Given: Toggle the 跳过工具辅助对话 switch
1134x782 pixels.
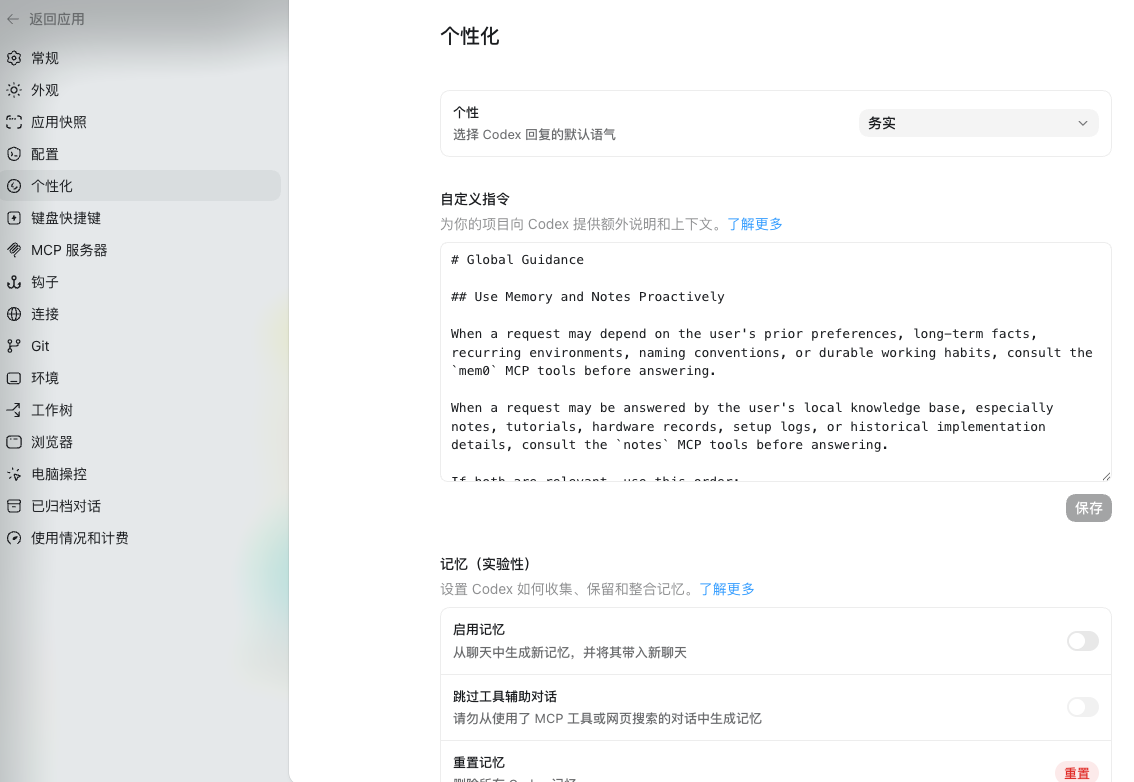Looking at the screenshot, I should (x=1082, y=707).
